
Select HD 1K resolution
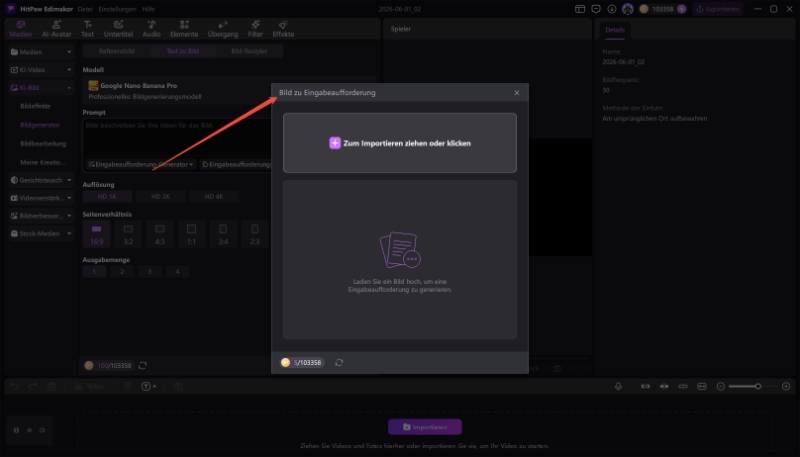click(x=107, y=196)
